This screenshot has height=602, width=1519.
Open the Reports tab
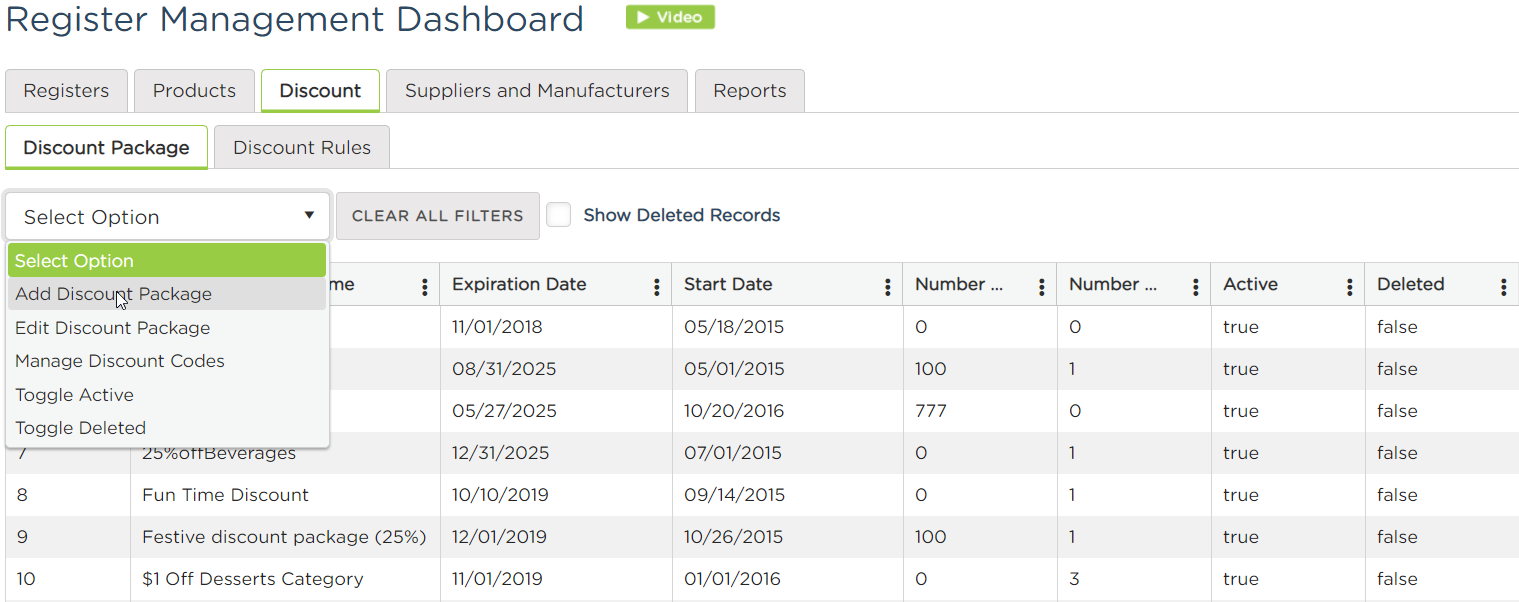[750, 91]
